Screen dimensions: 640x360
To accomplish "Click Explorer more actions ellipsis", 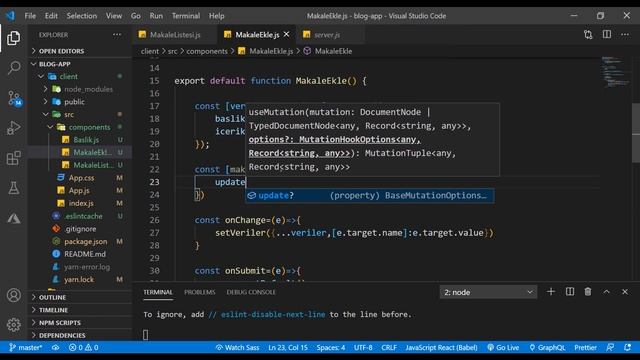I will click(x=117, y=35).
